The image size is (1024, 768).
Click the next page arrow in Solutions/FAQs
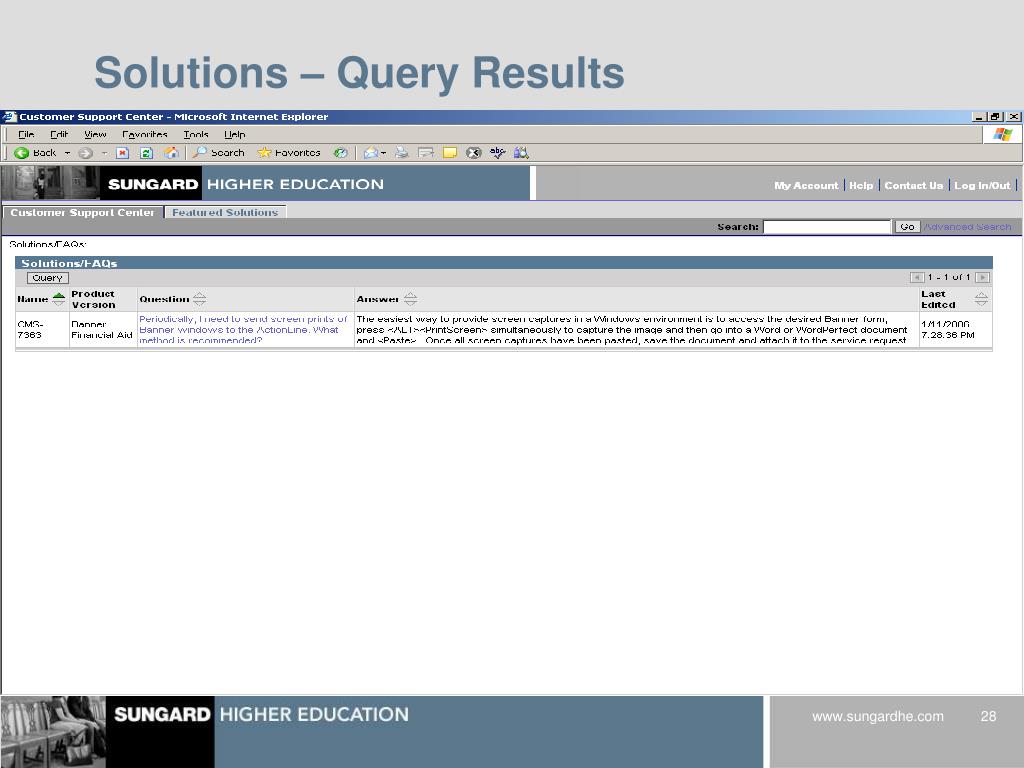982,278
